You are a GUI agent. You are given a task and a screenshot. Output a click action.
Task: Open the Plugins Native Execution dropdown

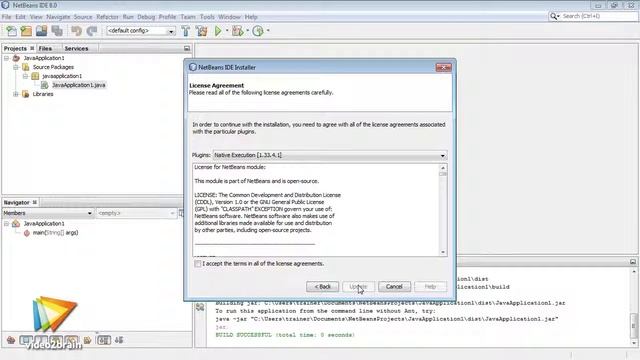pos(330,156)
